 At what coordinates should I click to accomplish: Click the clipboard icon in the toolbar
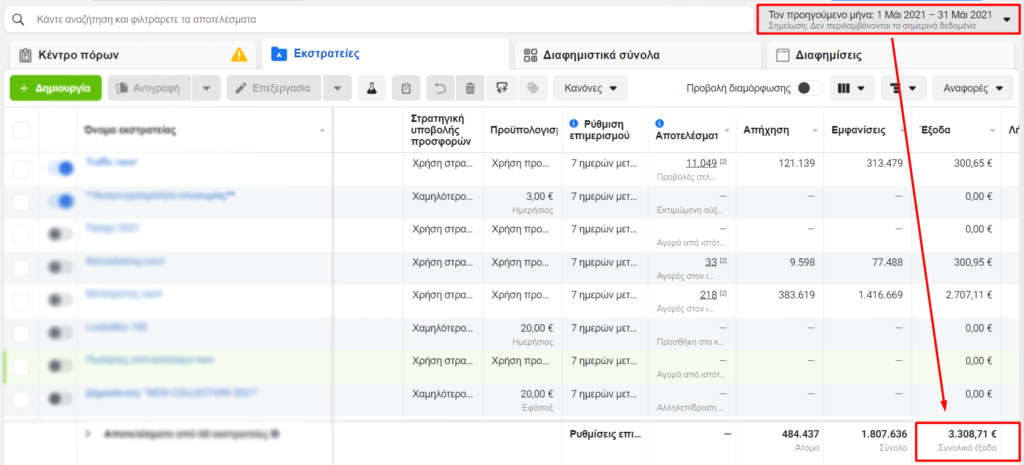(406, 88)
